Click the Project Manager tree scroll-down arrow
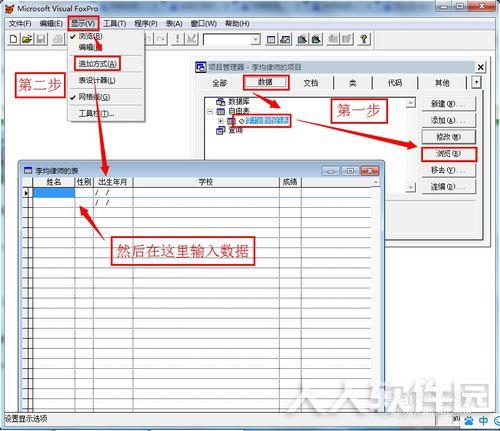The height and width of the screenshot is (431, 500). (411, 187)
